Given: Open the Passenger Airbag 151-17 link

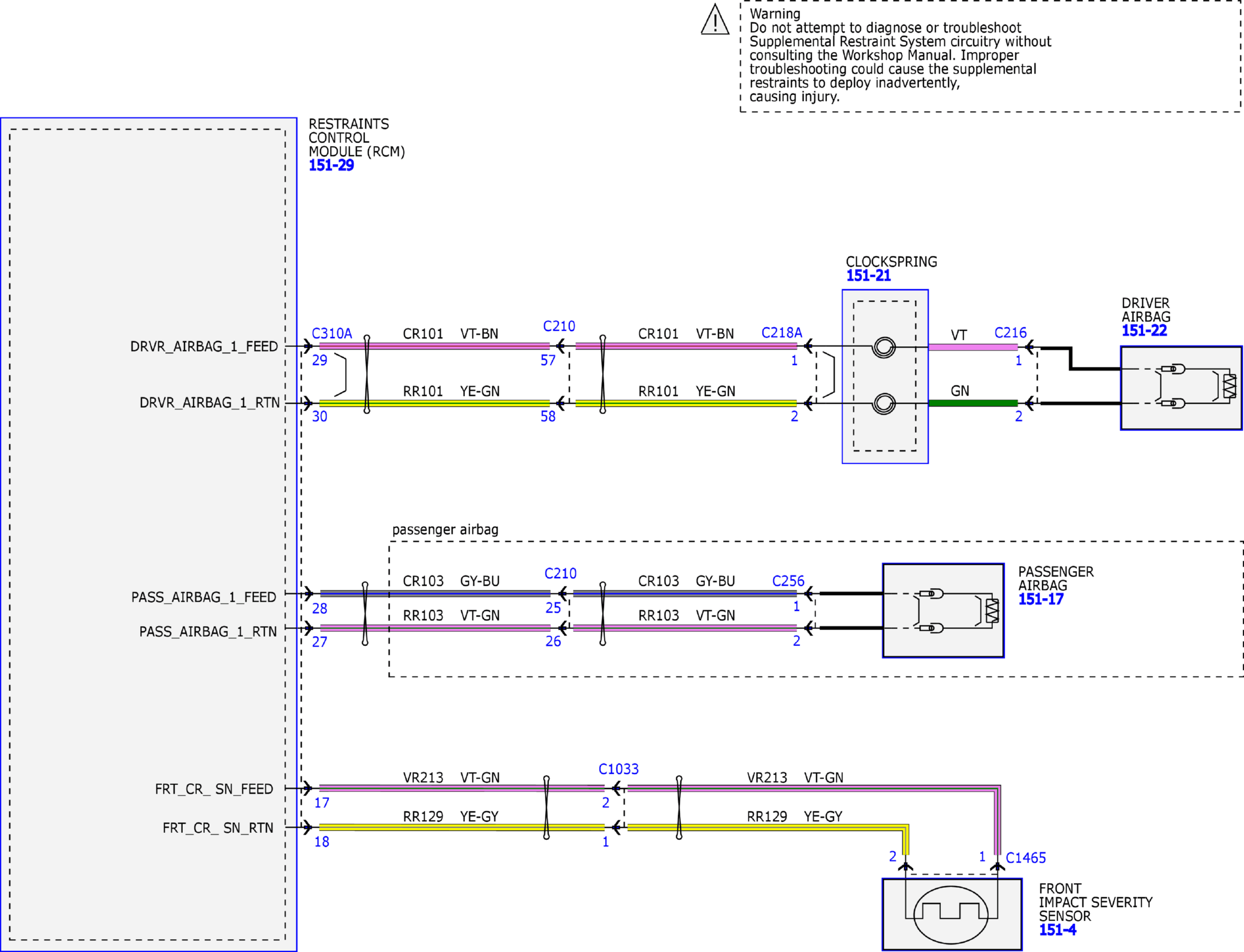Looking at the screenshot, I should point(1041,599).
